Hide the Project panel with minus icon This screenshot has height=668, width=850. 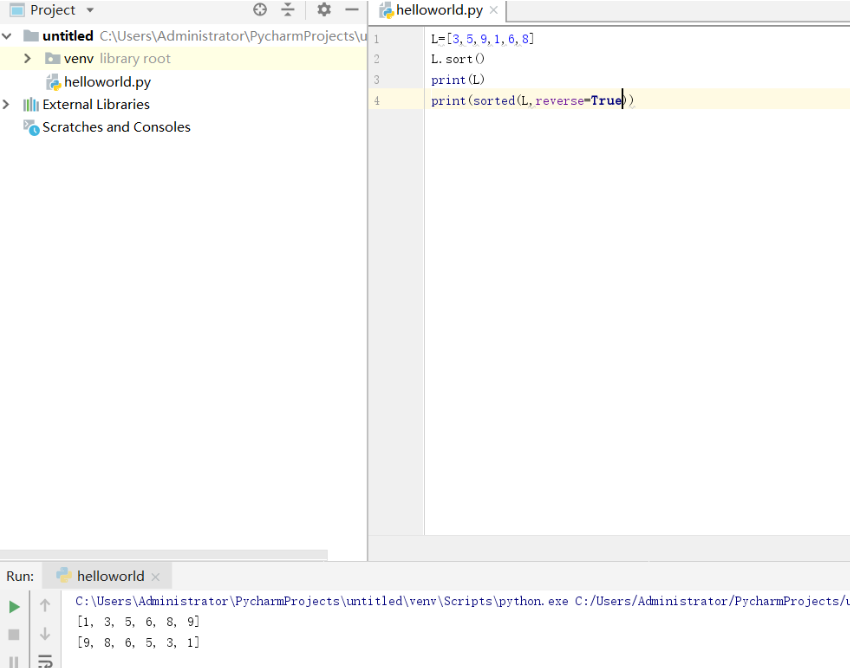(352, 9)
